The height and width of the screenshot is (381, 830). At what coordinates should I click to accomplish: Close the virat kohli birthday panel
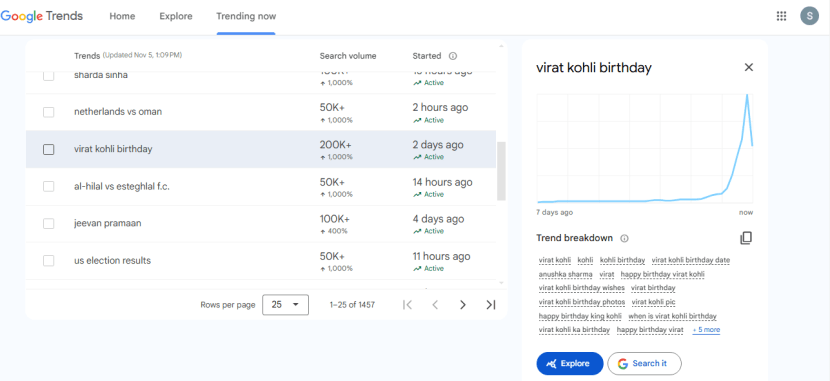748,67
